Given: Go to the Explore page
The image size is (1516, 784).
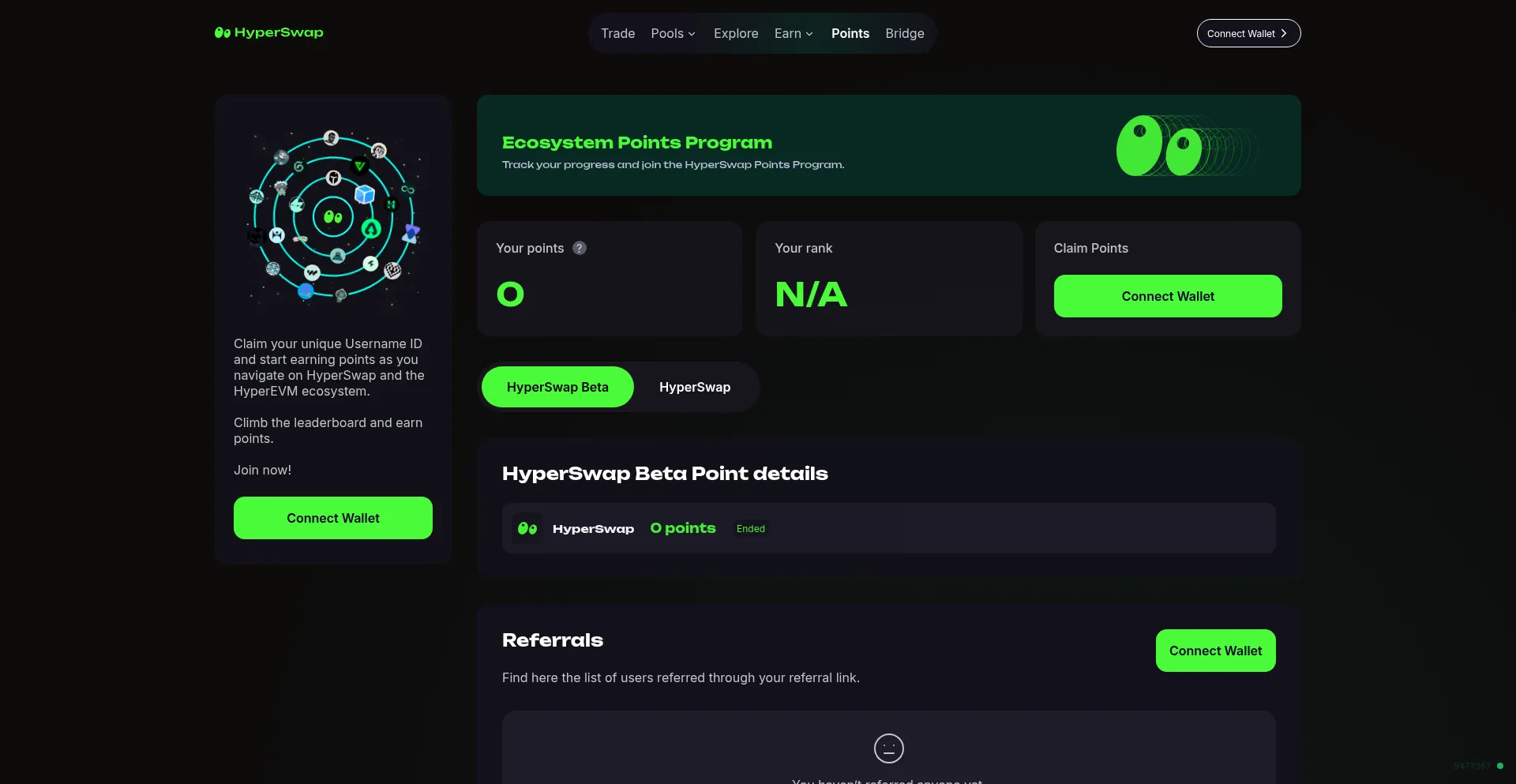Looking at the screenshot, I should click(x=736, y=33).
